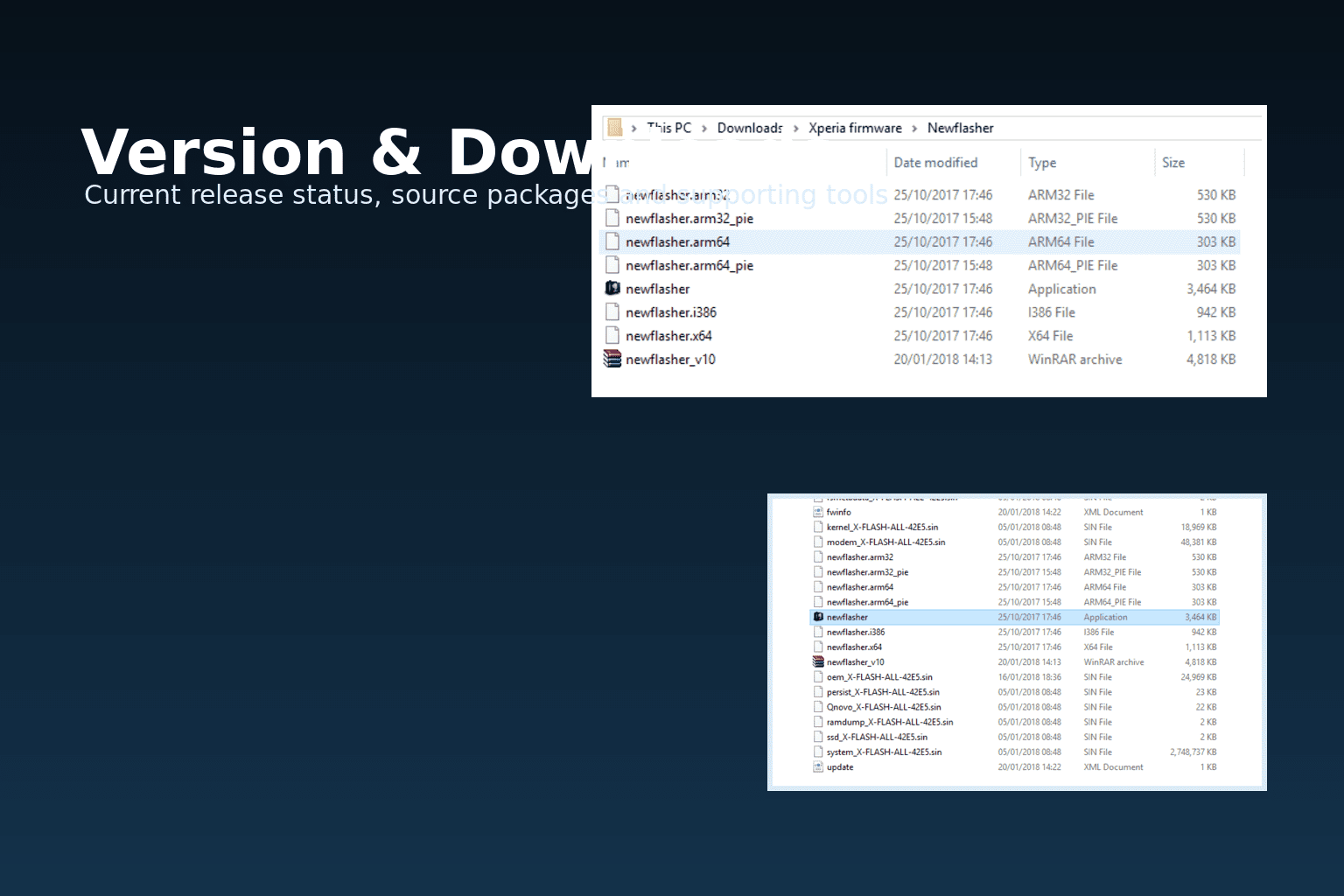This screenshot has width=1344, height=896.
Task: Go to Xperia firmware in breadcrumb
Action: click(x=855, y=128)
